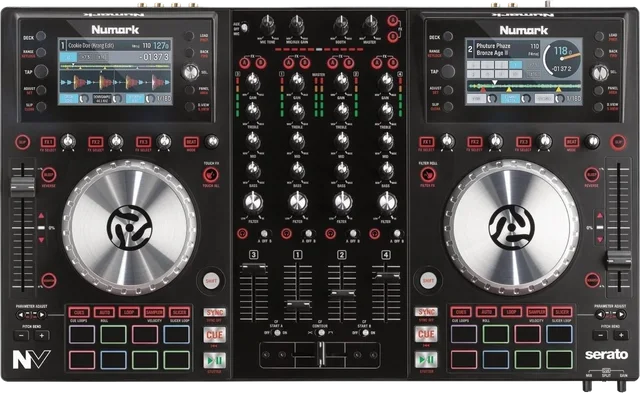Trigger last bottom-row performance pad, left deck
This screenshot has height=393, width=640.
click(177, 360)
